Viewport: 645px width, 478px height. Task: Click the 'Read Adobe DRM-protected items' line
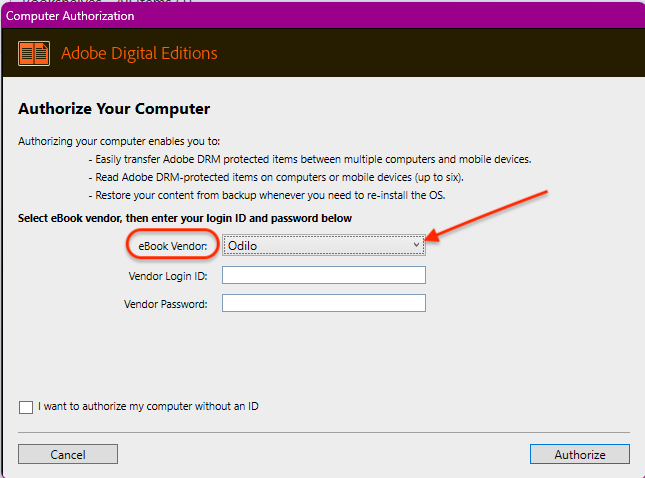(276, 177)
